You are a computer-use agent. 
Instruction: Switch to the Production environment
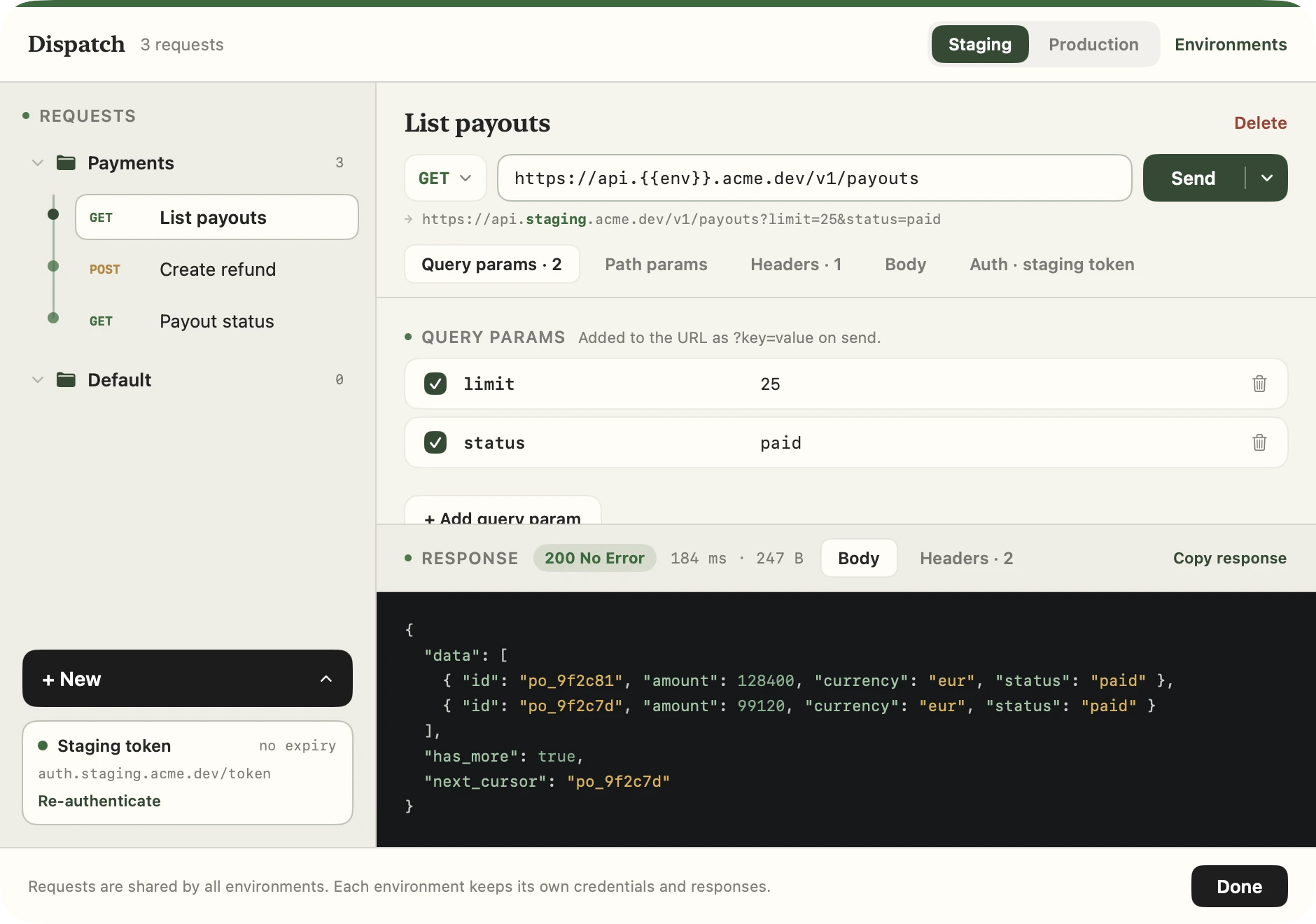click(1093, 44)
